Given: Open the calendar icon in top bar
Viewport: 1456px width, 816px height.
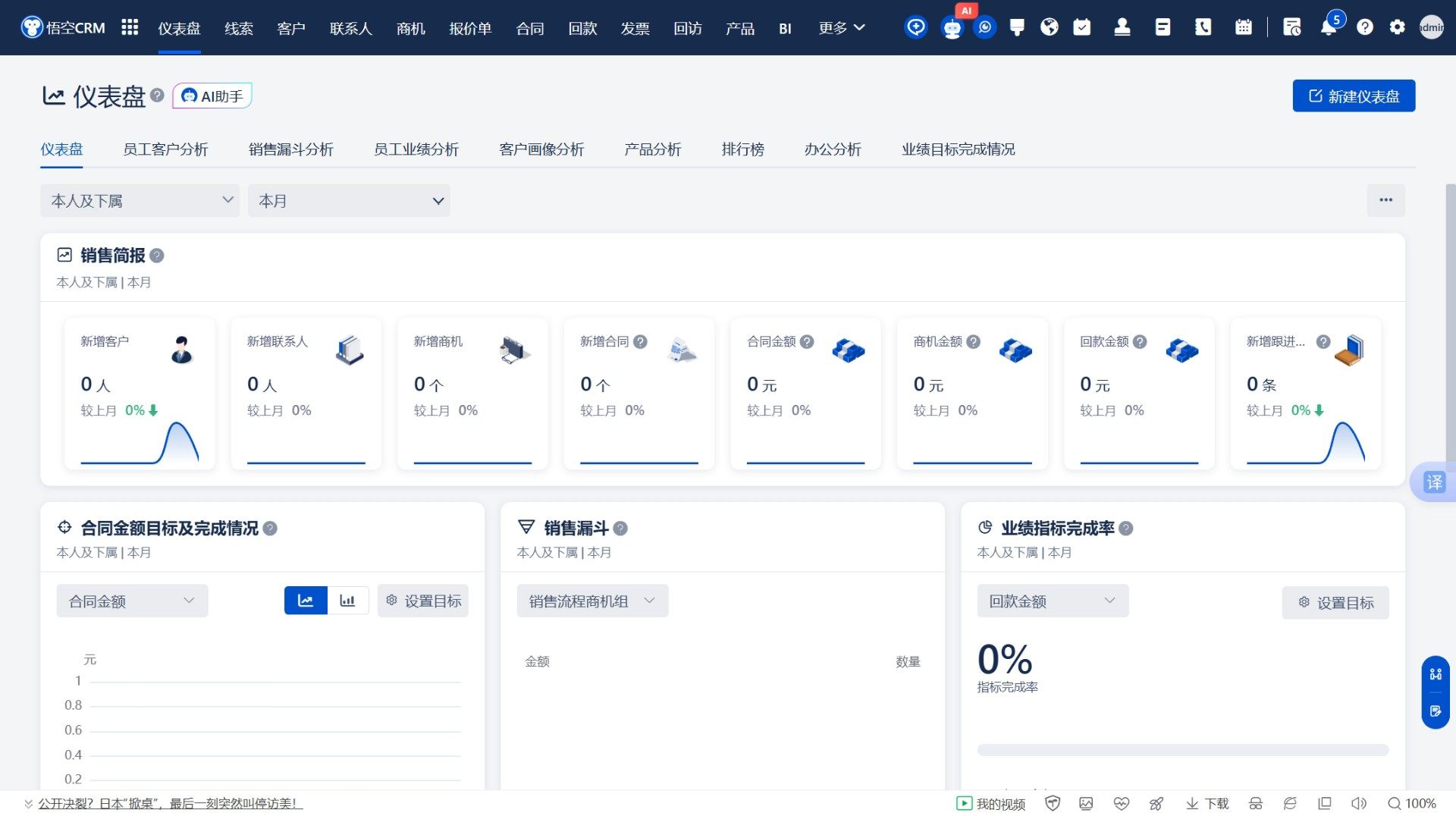Looking at the screenshot, I should 1243,28.
